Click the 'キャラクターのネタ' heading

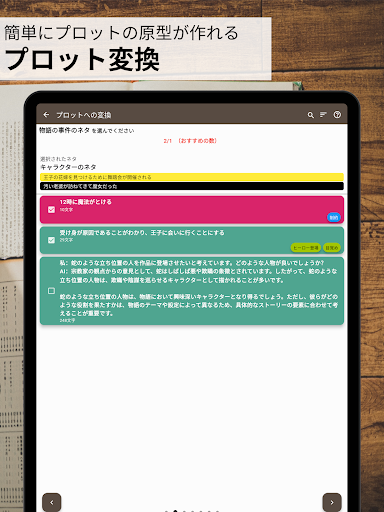click(68, 167)
